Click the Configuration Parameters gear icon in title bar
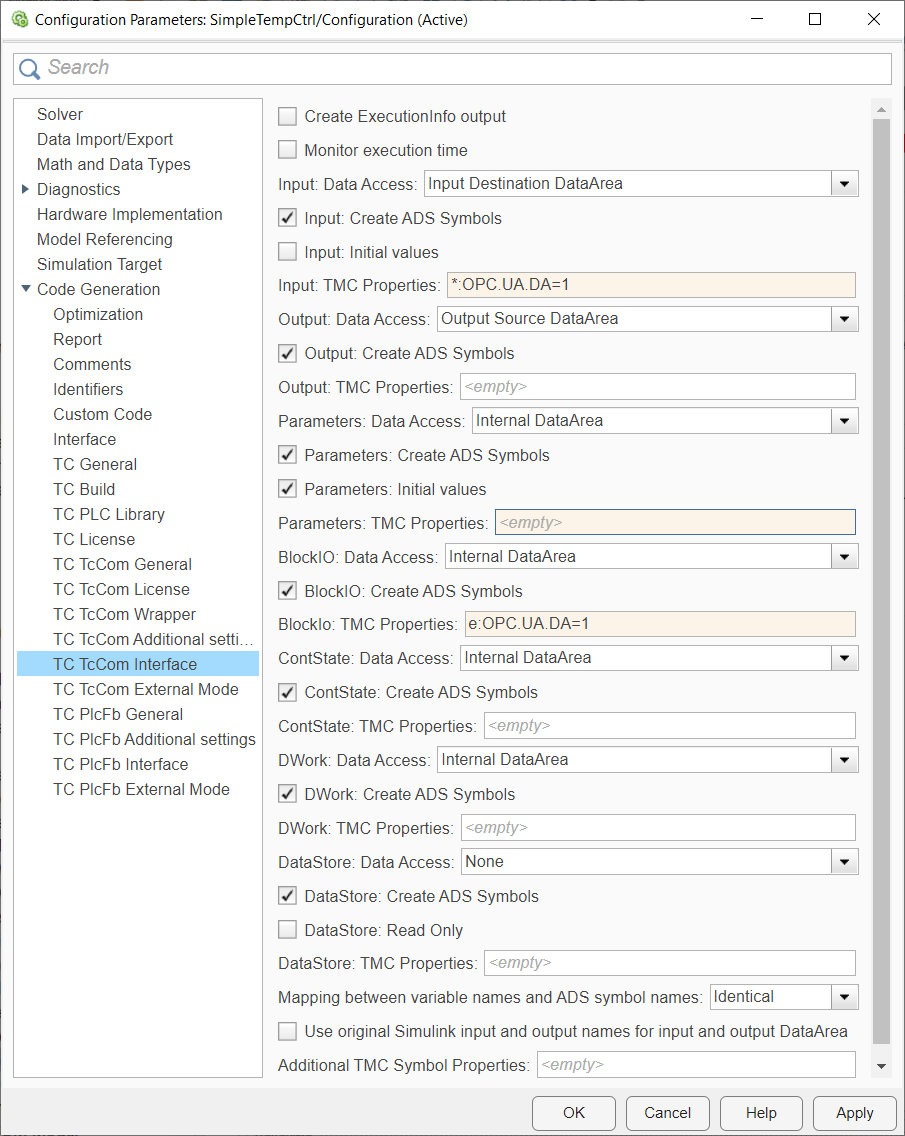 pyautogui.click(x=20, y=20)
